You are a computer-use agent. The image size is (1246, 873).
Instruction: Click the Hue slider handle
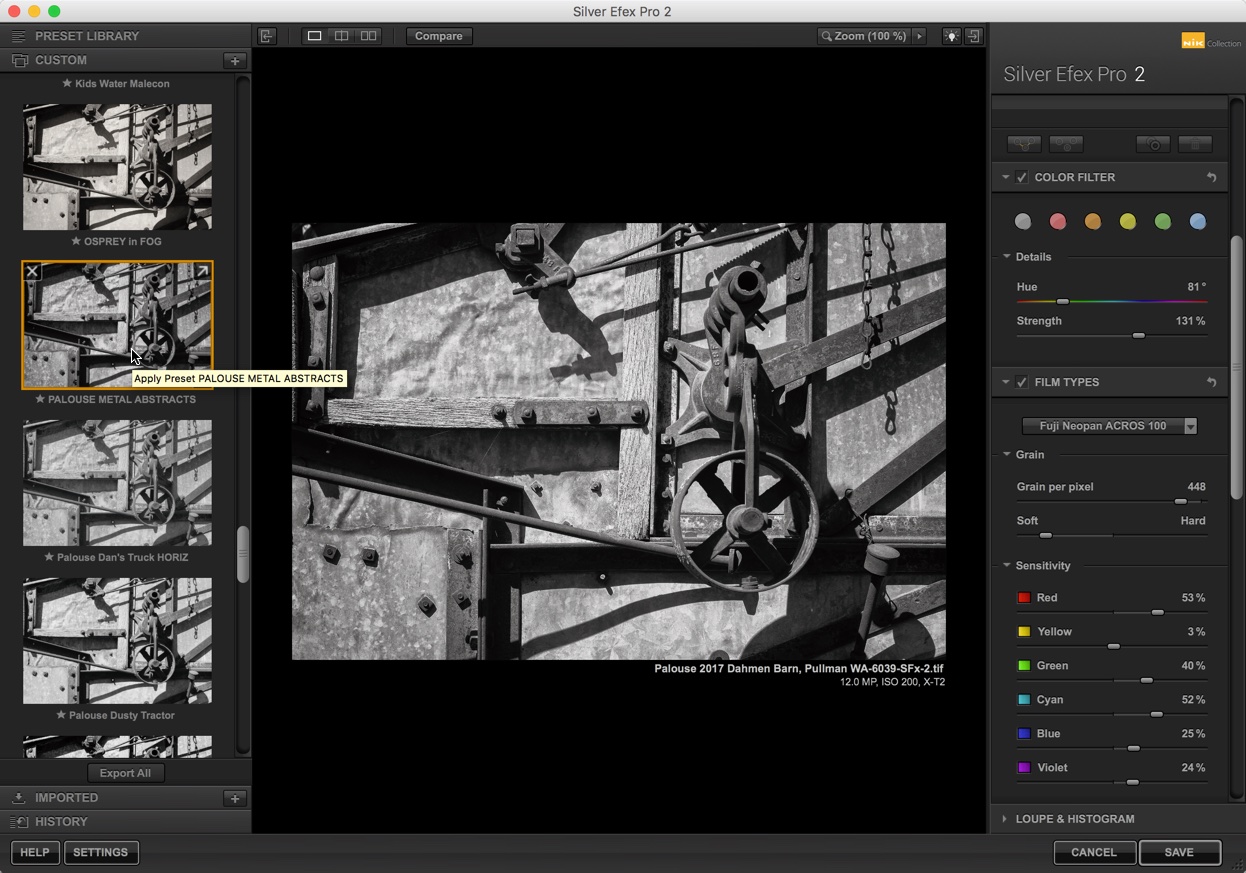click(x=1063, y=302)
